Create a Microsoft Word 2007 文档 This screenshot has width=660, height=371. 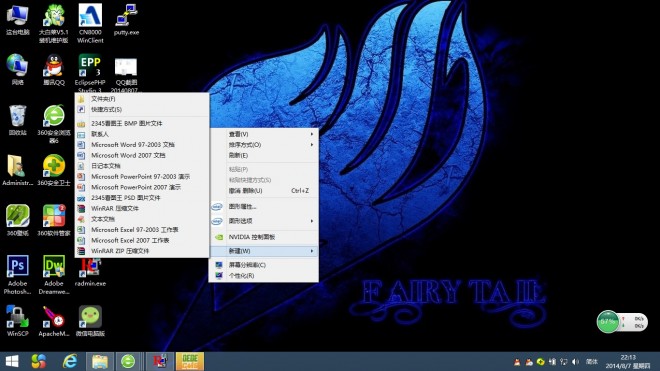[142, 155]
